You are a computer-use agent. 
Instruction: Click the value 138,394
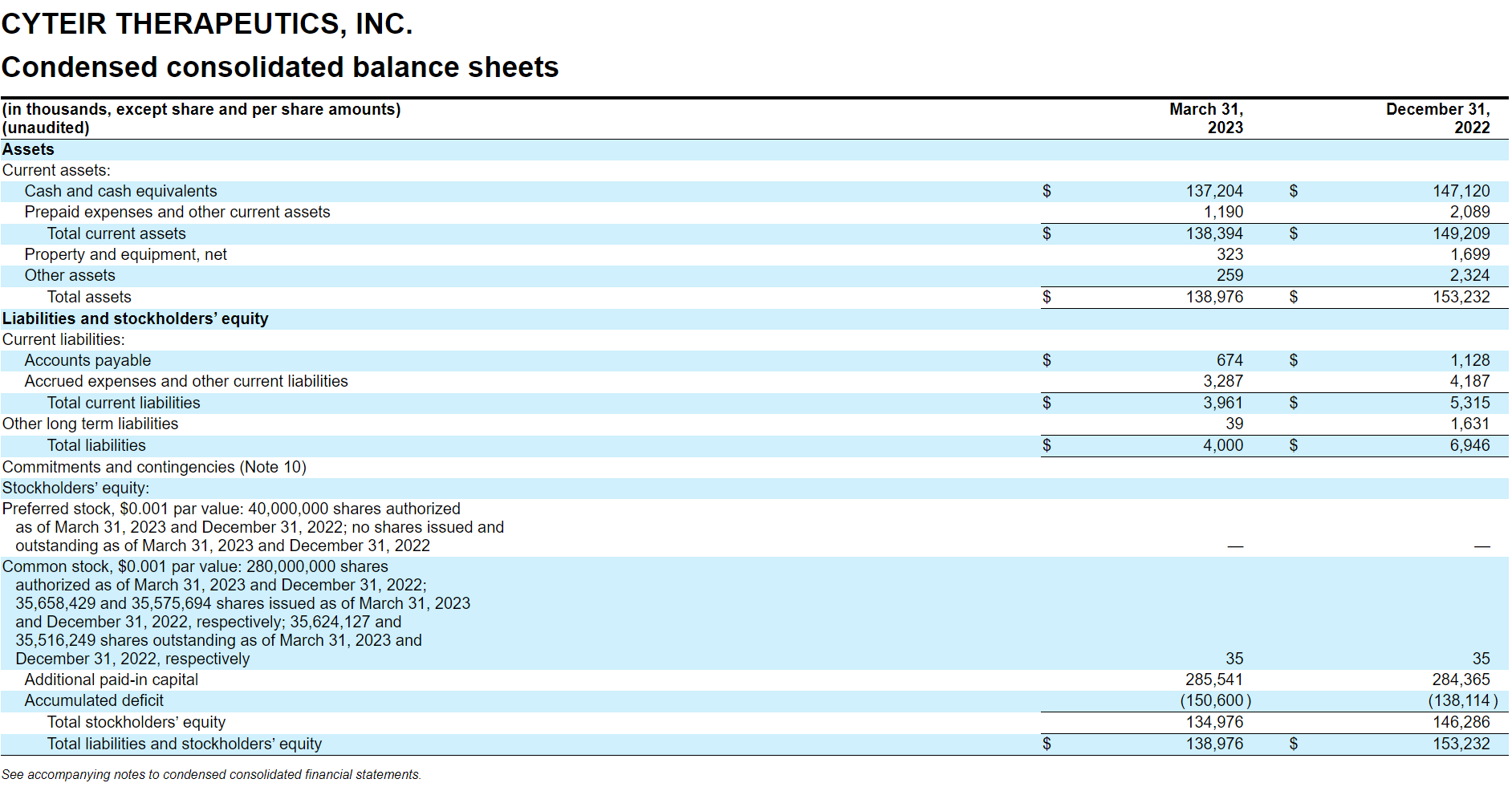pyautogui.click(x=1214, y=233)
